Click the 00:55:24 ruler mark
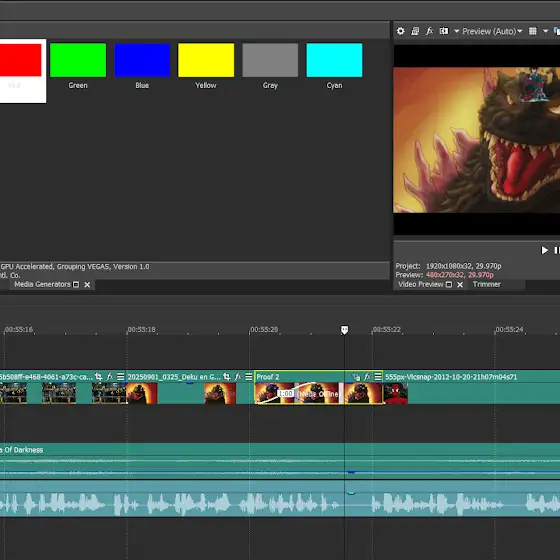This screenshot has height=560, width=560. coord(509,329)
